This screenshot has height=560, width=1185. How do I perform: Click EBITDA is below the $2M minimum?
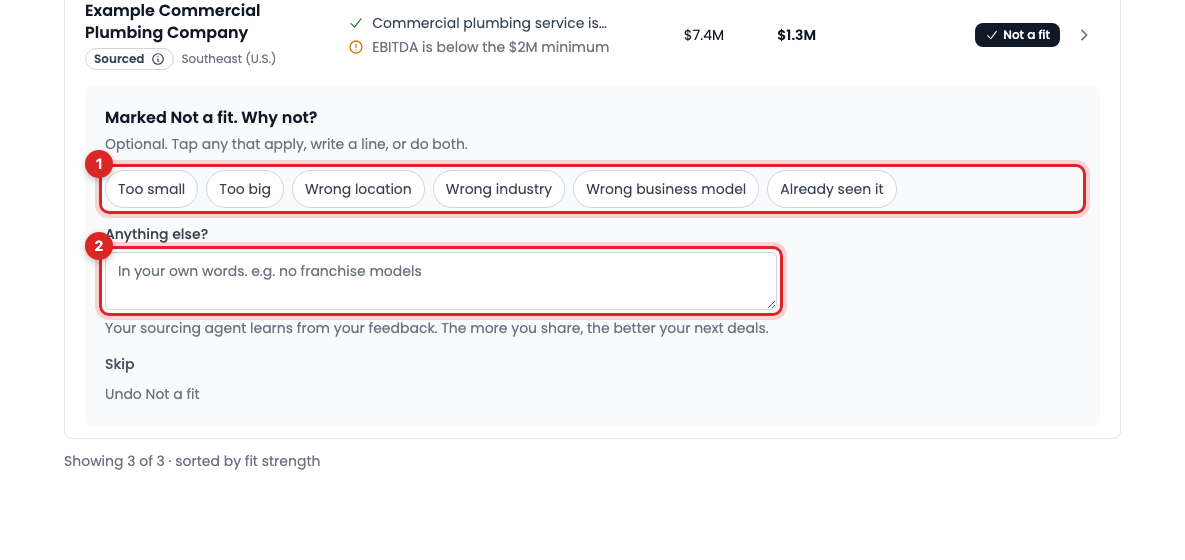coord(490,47)
